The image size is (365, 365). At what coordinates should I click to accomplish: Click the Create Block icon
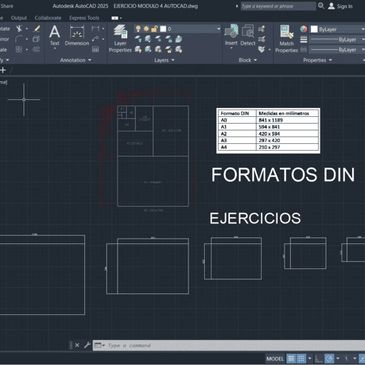click(262, 29)
